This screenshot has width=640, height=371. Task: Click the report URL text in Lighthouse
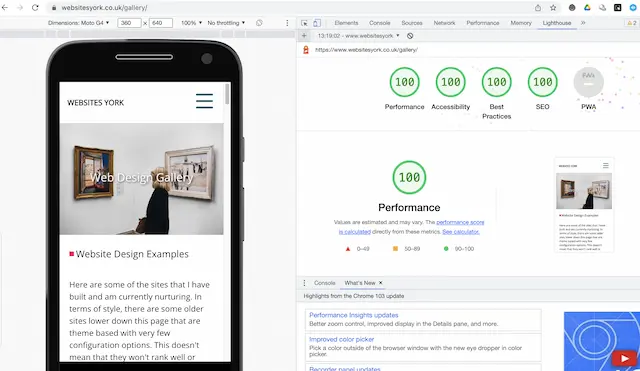366,50
